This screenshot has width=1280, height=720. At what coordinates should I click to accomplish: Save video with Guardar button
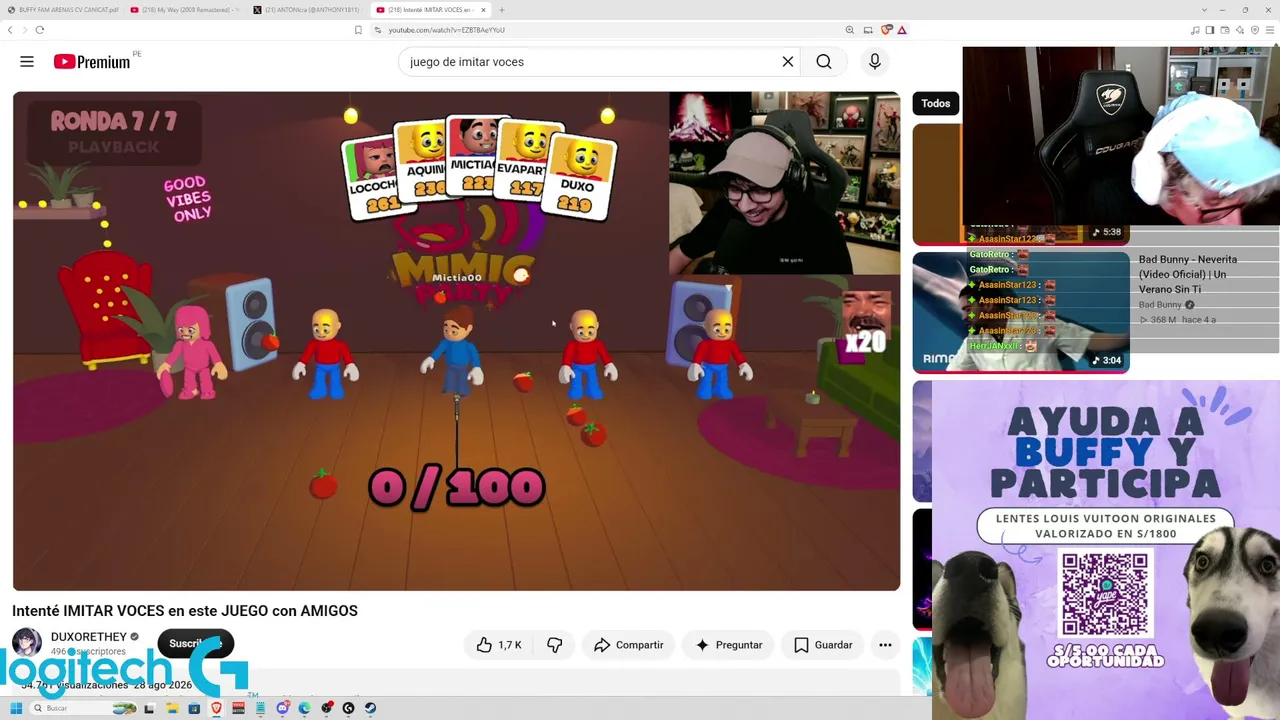tap(823, 645)
